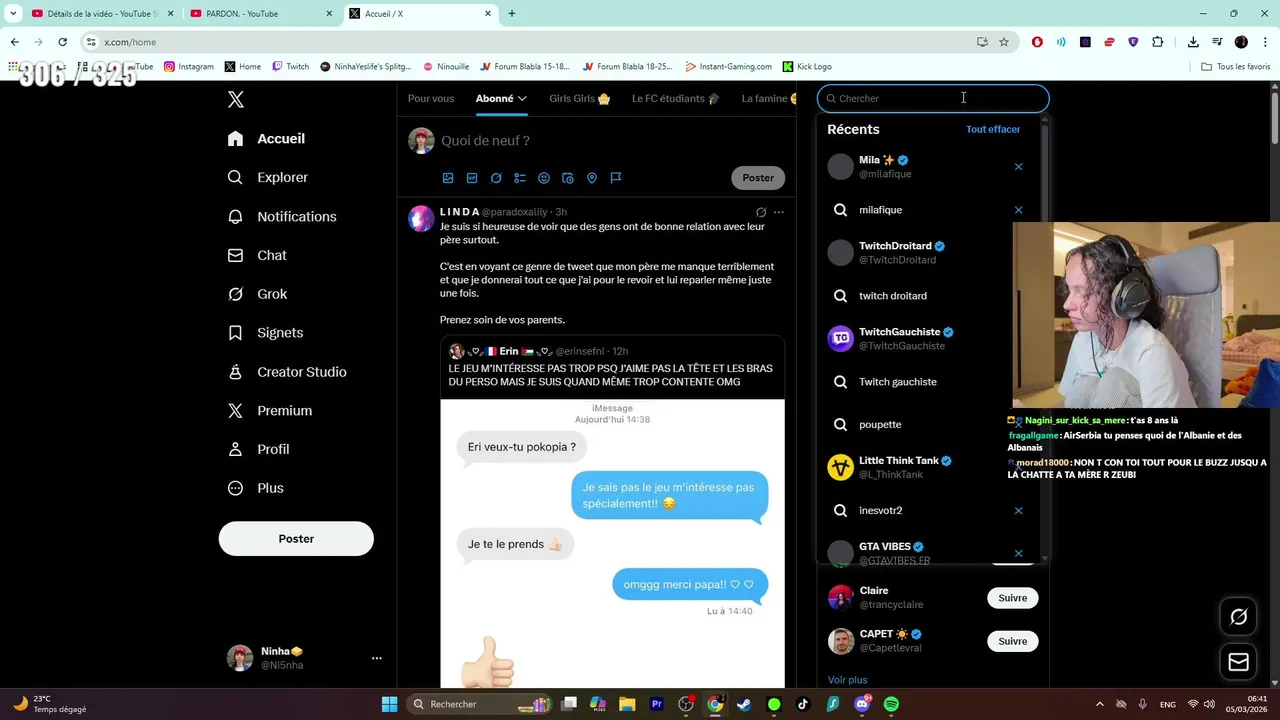The width and height of the screenshot is (1280, 720).
Task: Go to the Explorer page
Action: 267,177
